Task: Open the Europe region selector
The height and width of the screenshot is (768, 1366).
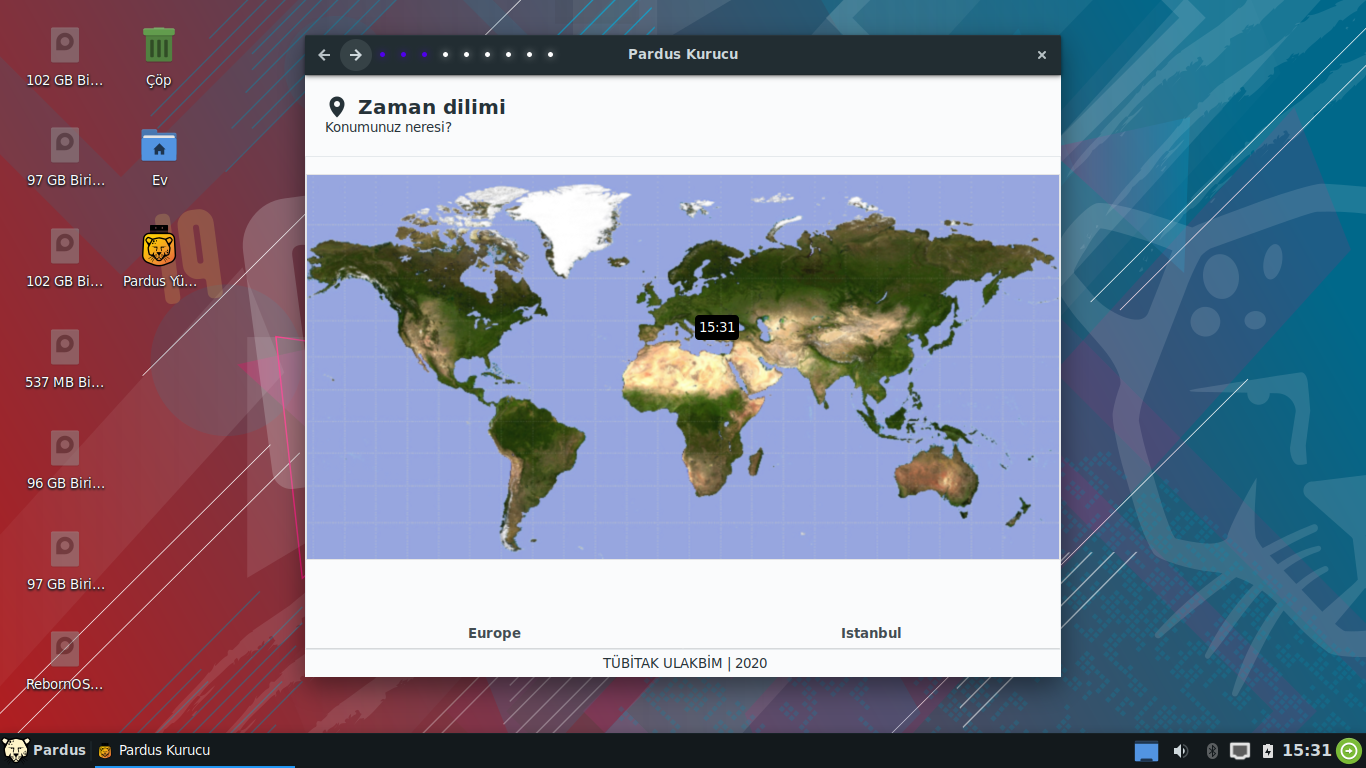Action: pos(494,633)
